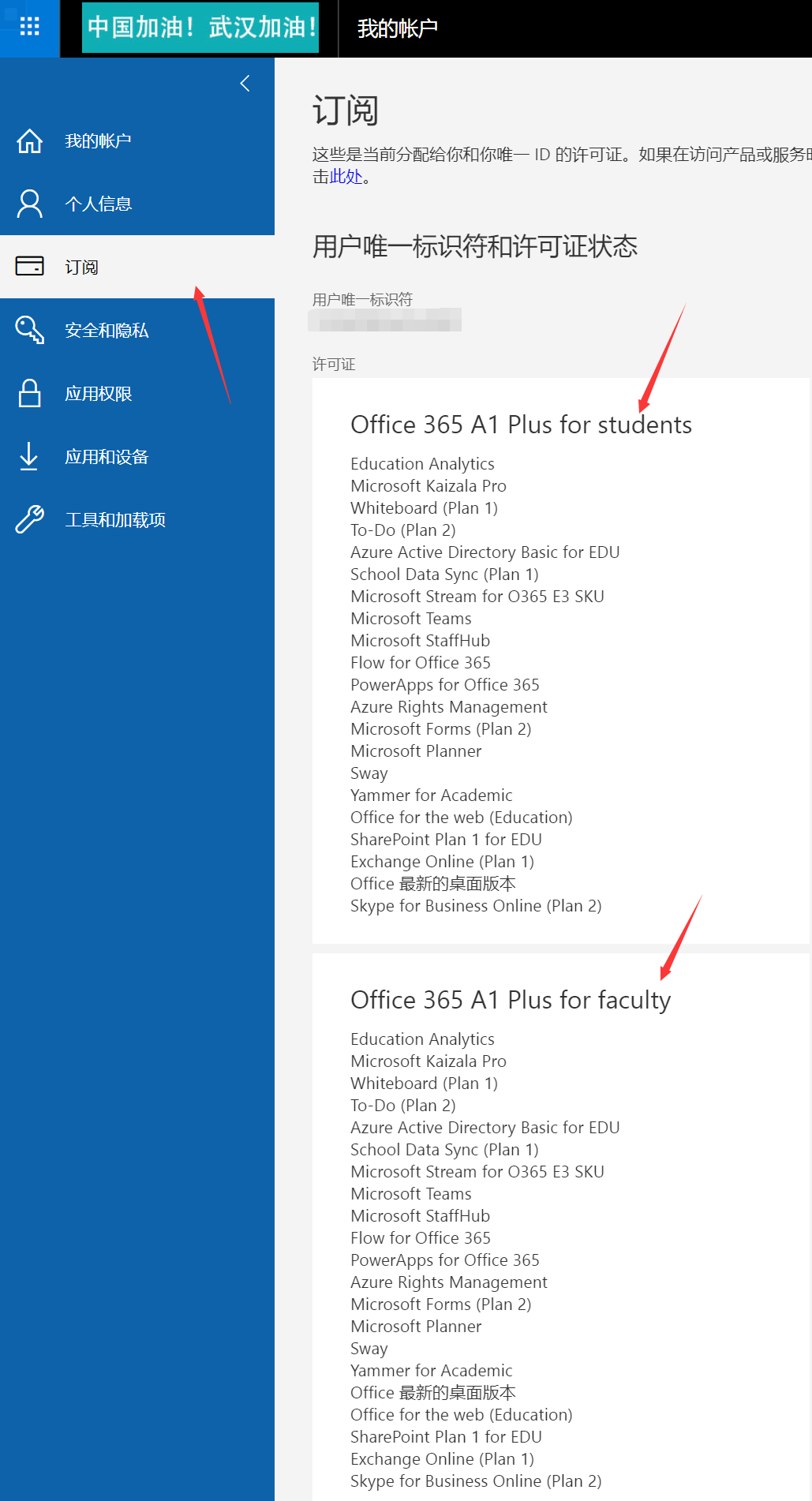This screenshot has width=812, height=1501.
Task: Click Sway in the students license
Action: pos(369,773)
